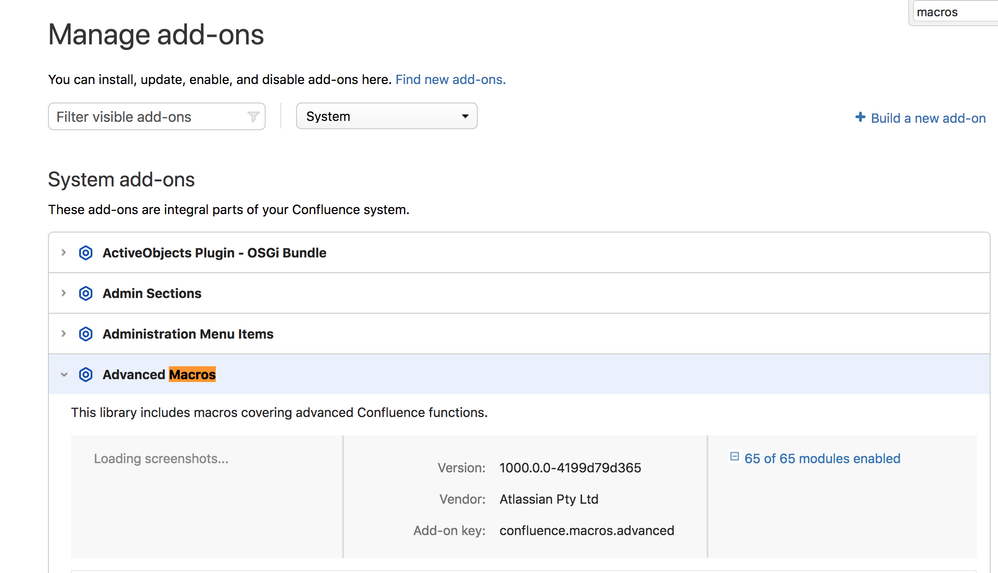Click the filter funnel icon
Screen dimensions: 998x573
(253, 117)
